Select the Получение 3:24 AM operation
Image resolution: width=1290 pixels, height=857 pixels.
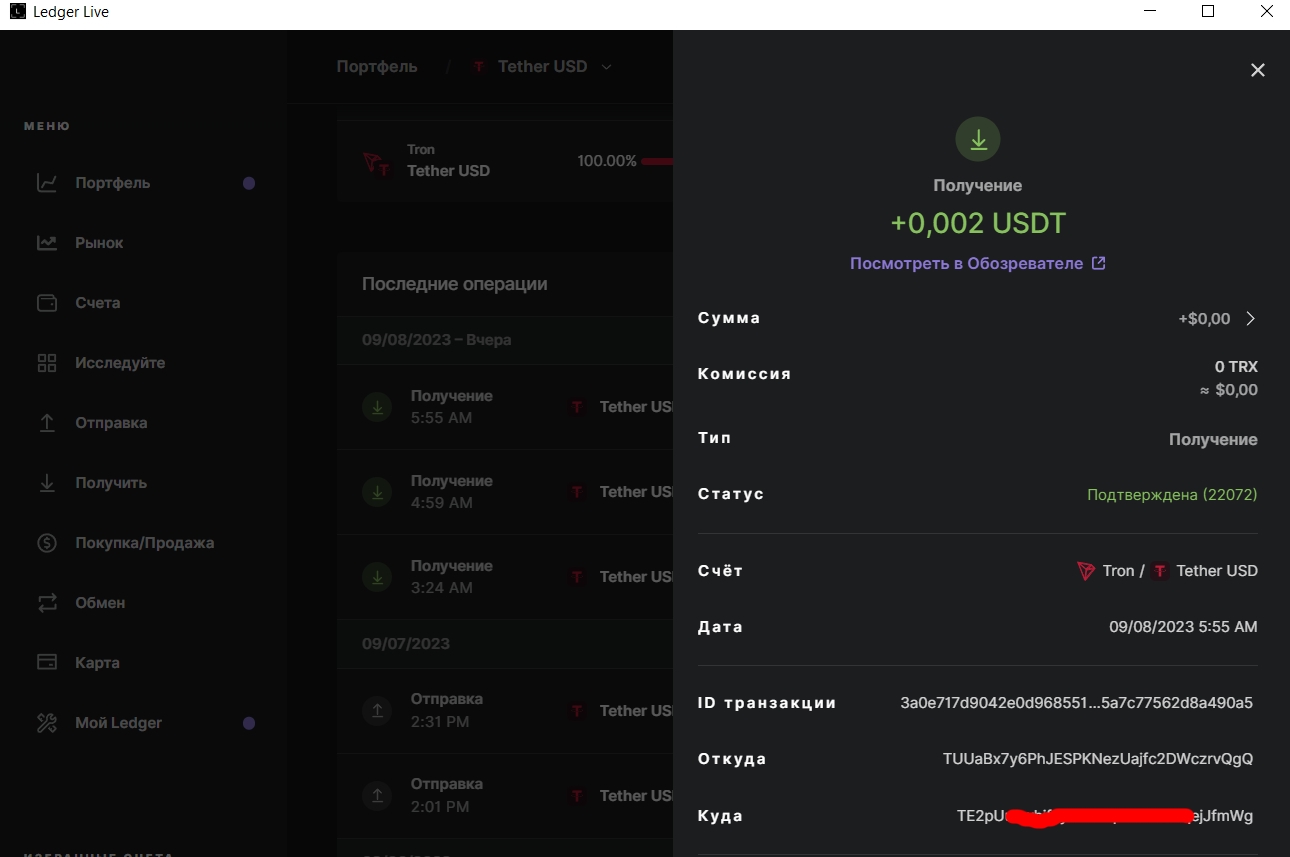pos(505,577)
